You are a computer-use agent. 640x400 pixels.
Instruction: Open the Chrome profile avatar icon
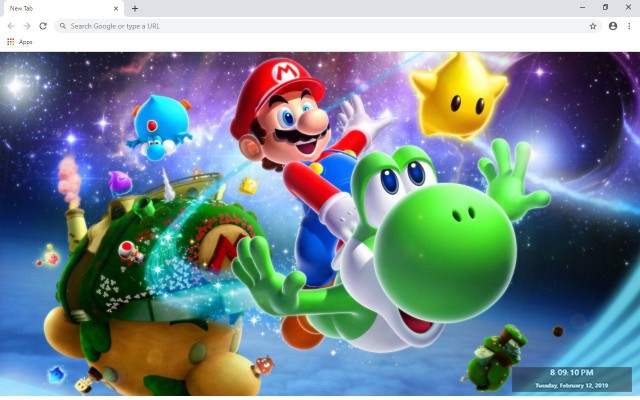[613, 26]
